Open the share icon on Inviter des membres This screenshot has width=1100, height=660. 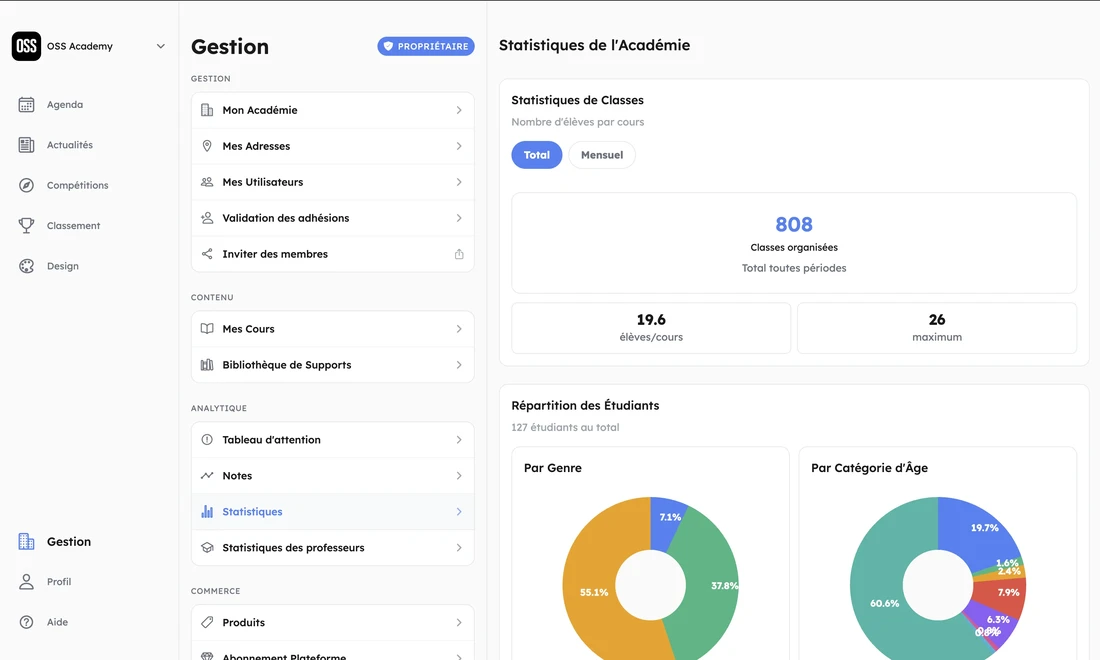459,254
